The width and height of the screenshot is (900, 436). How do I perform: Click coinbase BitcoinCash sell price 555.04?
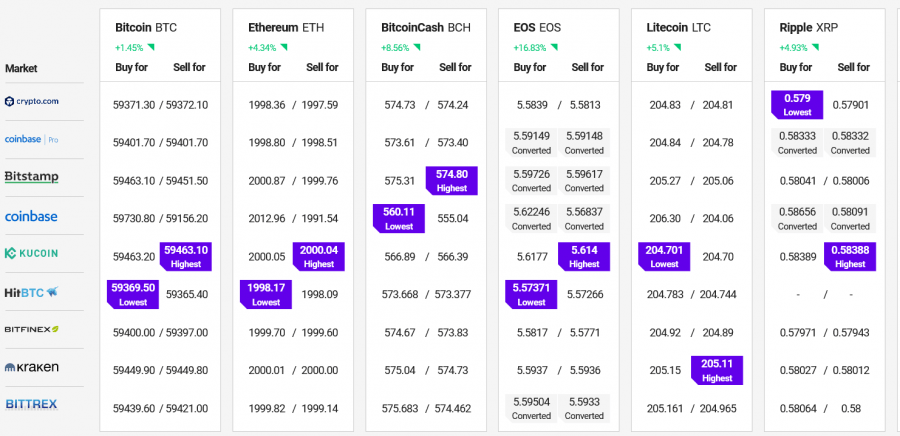[x=453, y=219]
